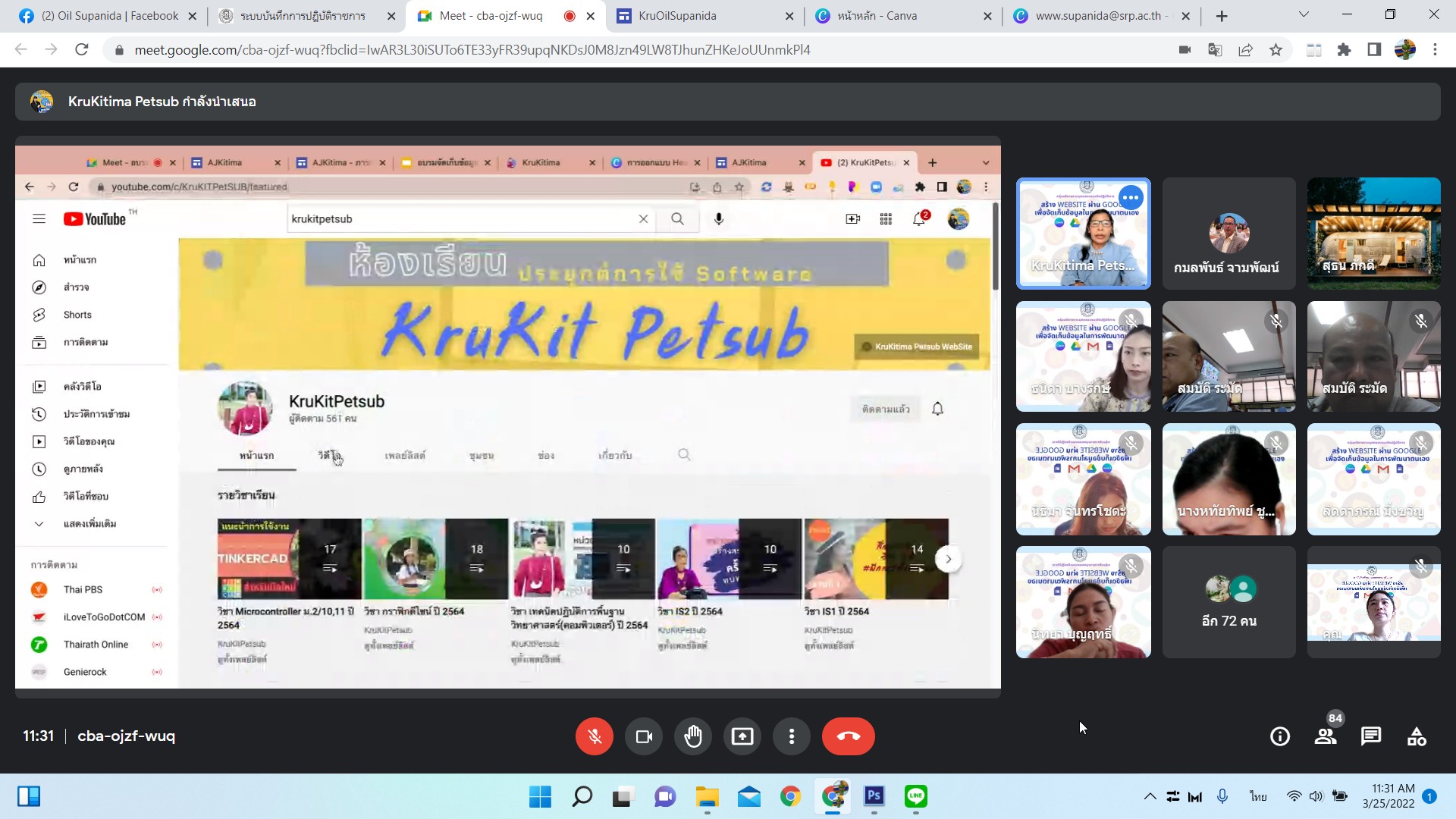Switch to the Canva tab

click(x=877, y=16)
